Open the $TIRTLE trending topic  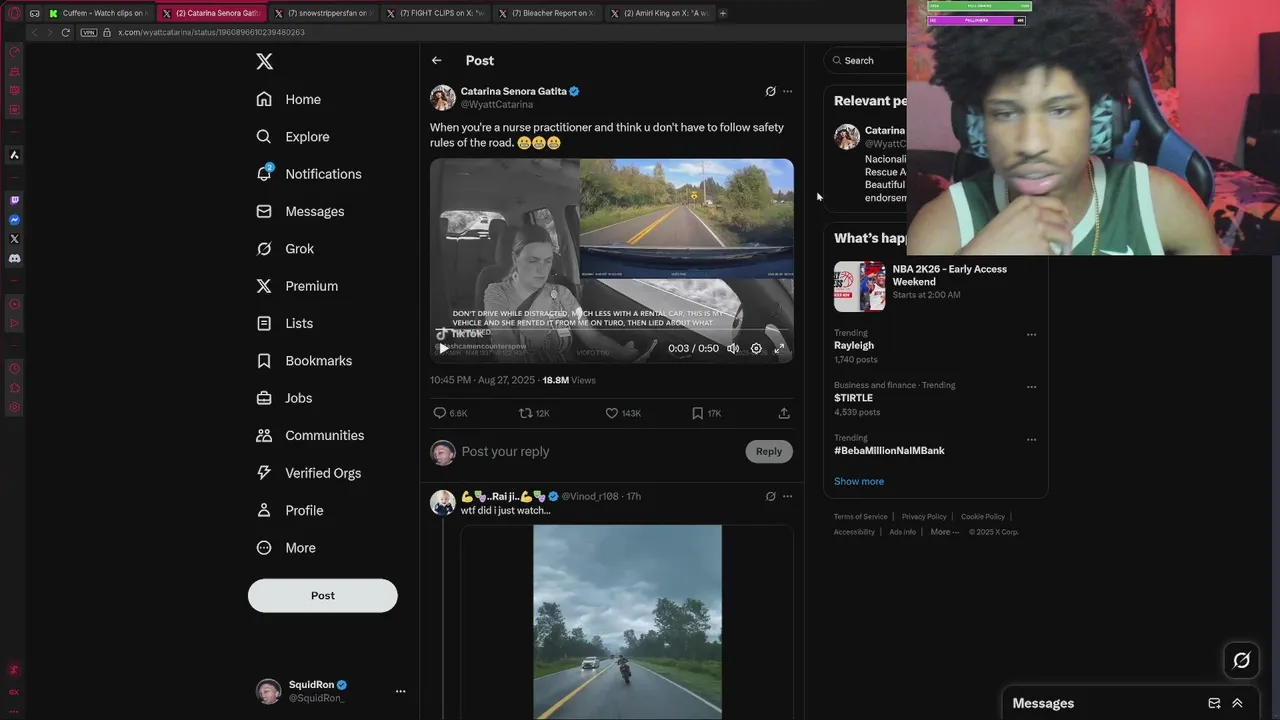pyautogui.click(x=853, y=398)
